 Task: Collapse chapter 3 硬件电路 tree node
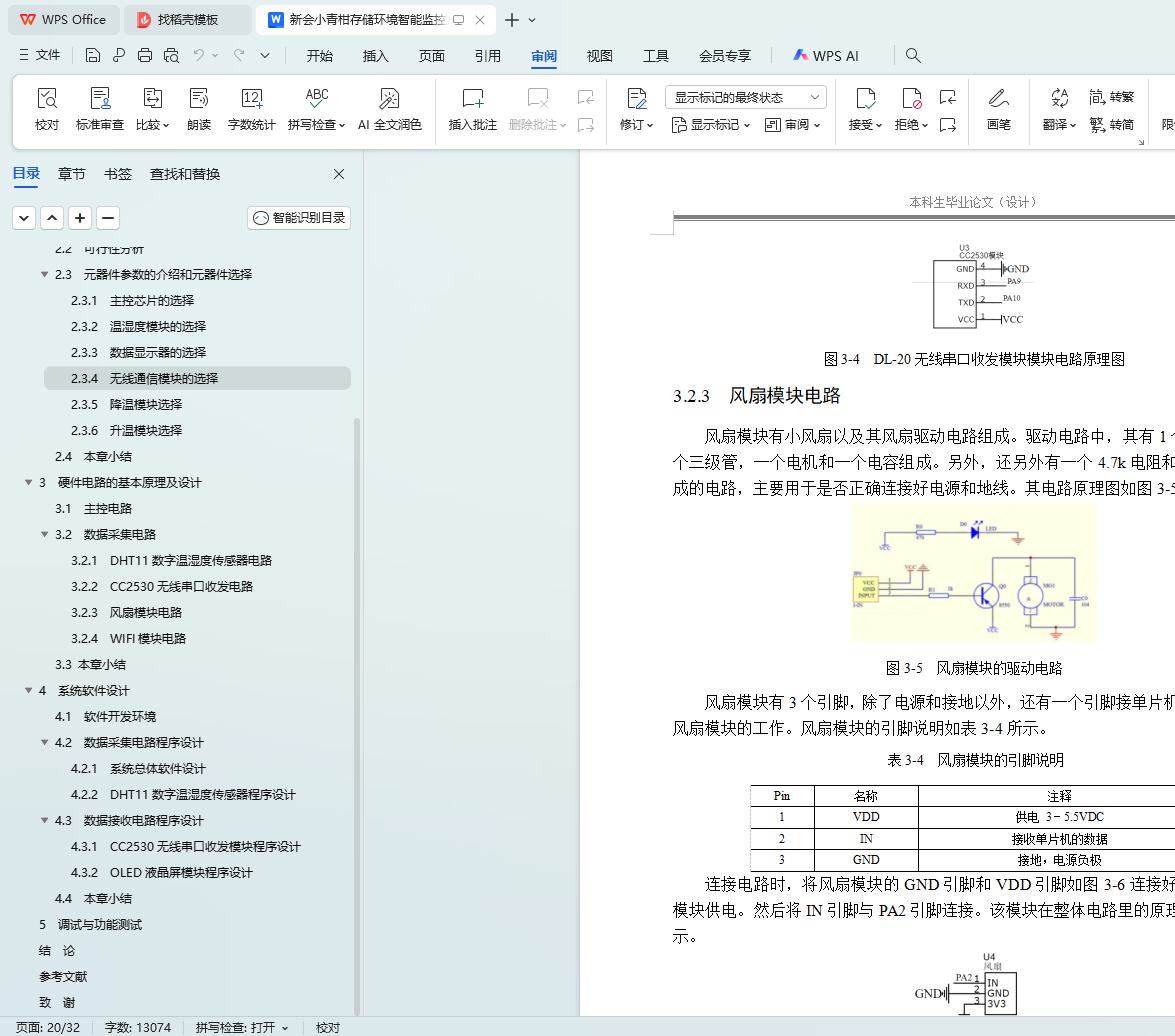(x=28, y=482)
